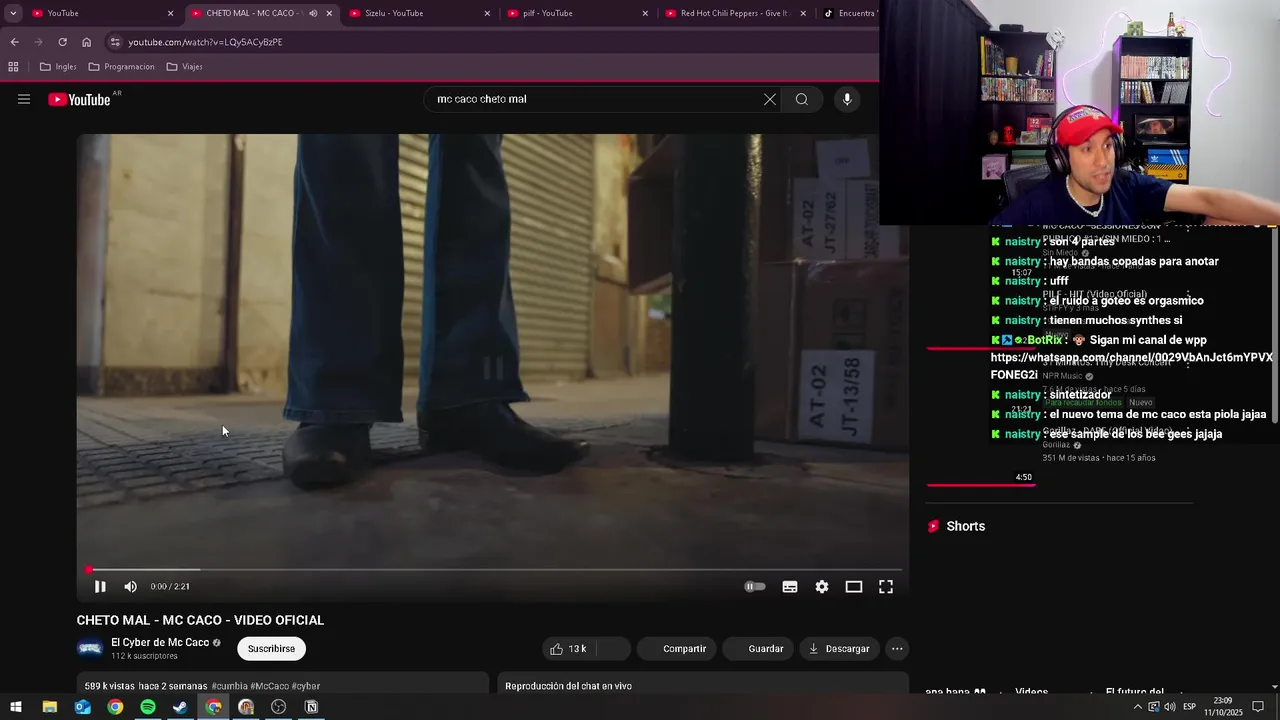Reload the page with the refresh icon
This screenshot has height=720, width=1280.
62,42
